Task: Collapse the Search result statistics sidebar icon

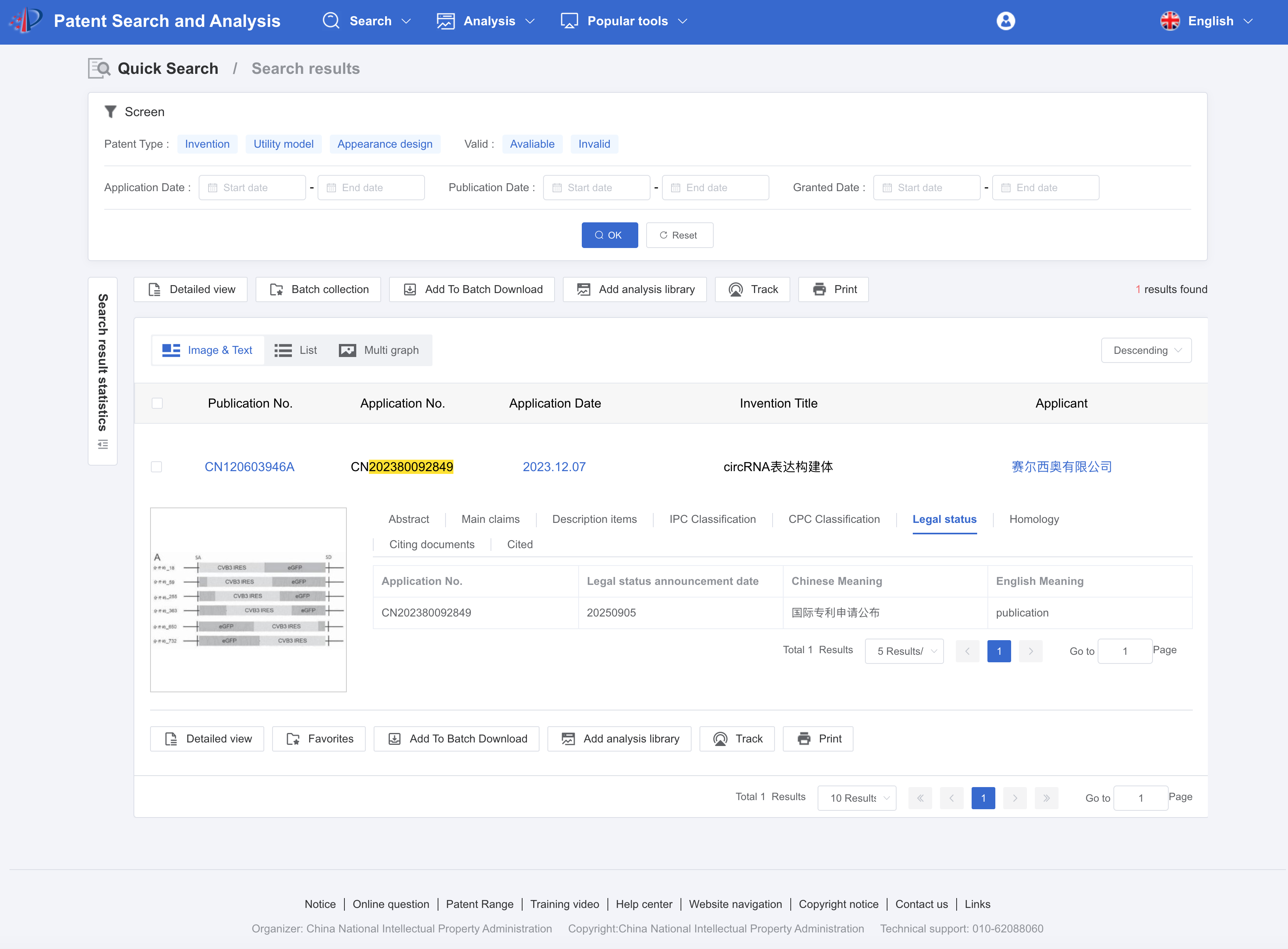Action: tap(103, 445)
